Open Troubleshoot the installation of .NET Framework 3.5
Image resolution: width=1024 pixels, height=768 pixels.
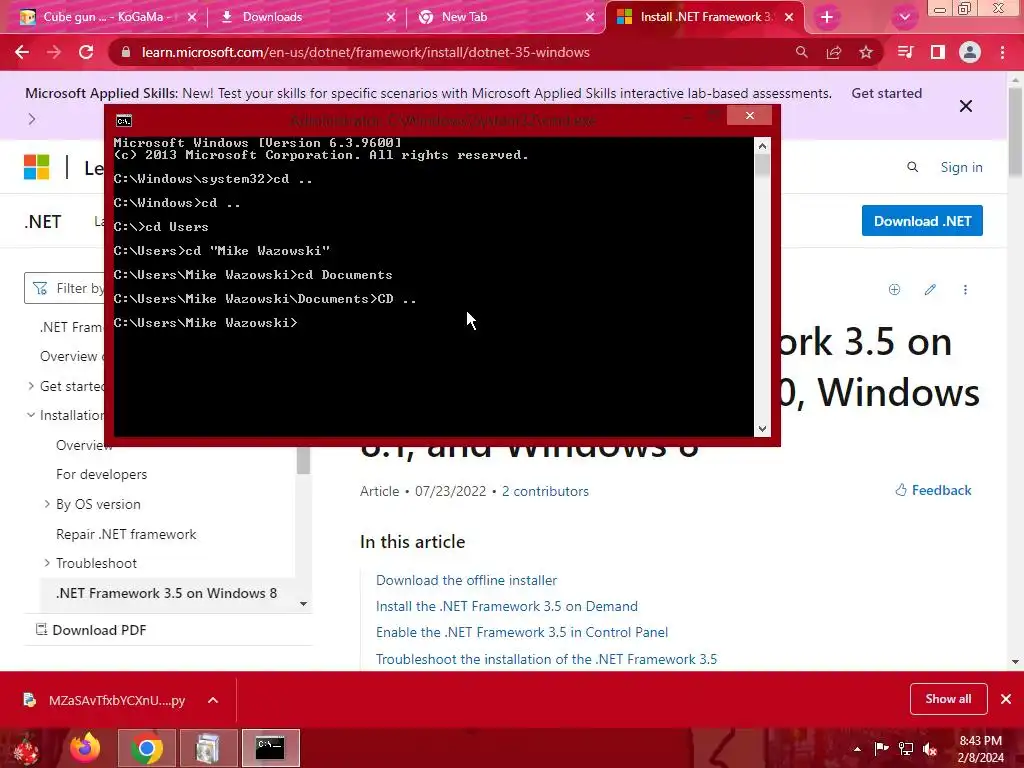coord(546,659)
